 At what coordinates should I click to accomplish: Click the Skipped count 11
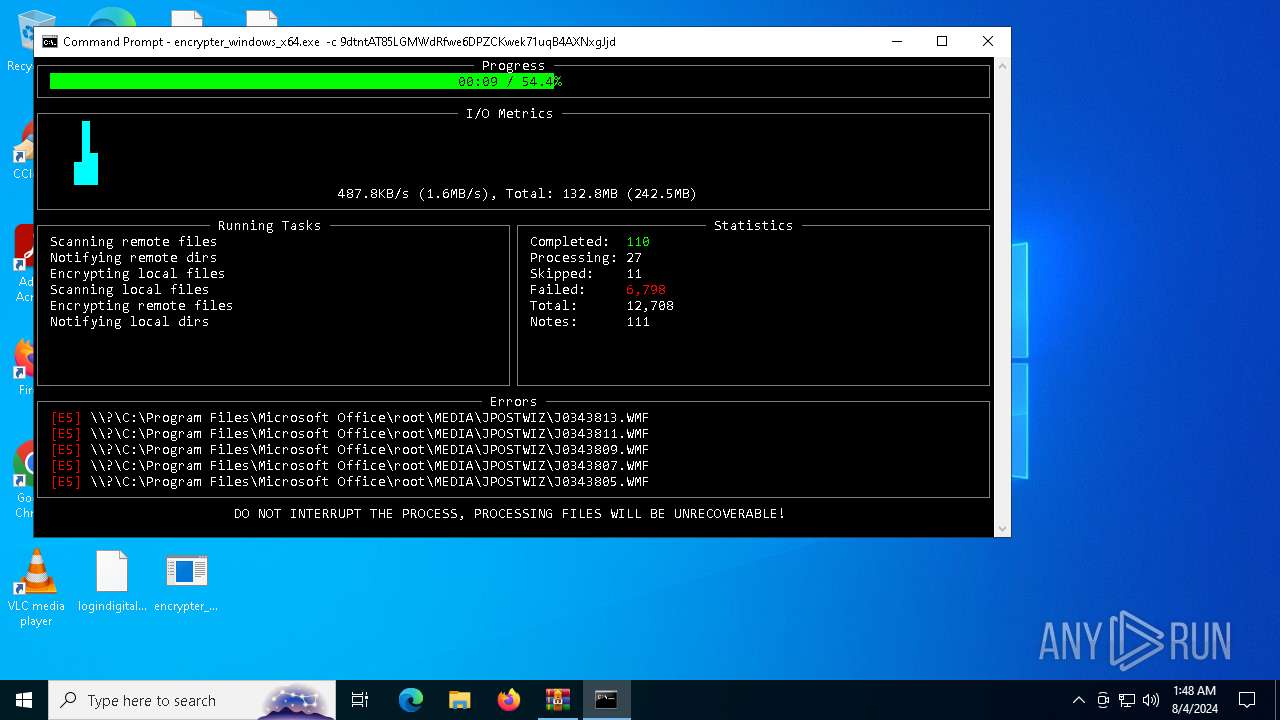(x=634, y=273)
